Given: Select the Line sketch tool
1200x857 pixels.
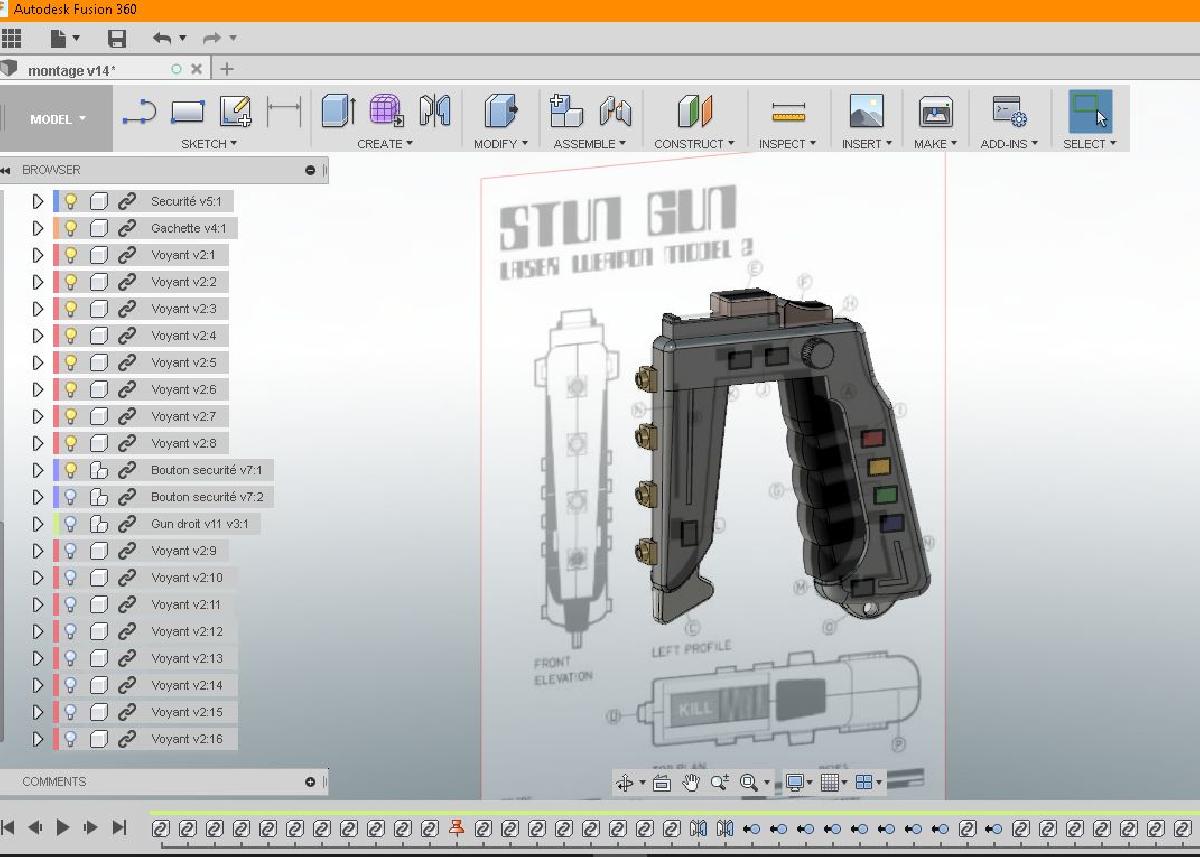Looking at the screenshot, I should pos(139,112).
